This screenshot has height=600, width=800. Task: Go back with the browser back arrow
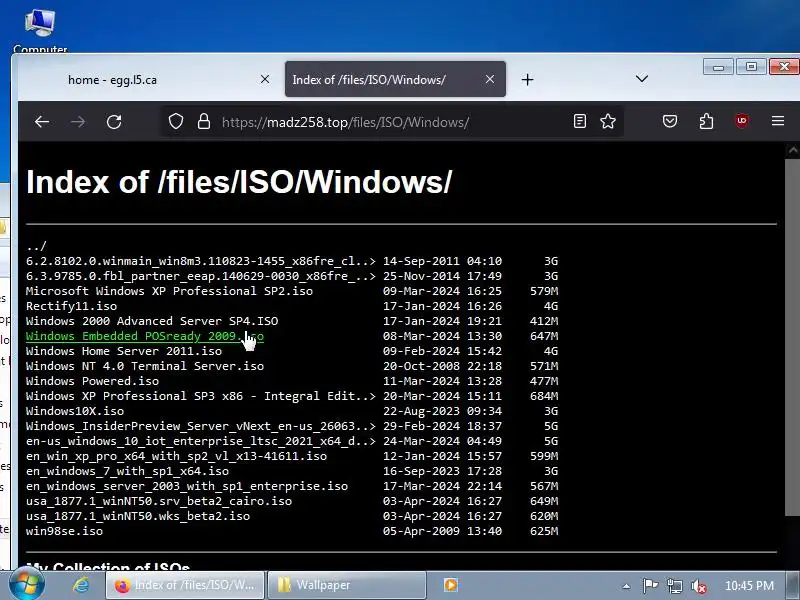[42, 121]
